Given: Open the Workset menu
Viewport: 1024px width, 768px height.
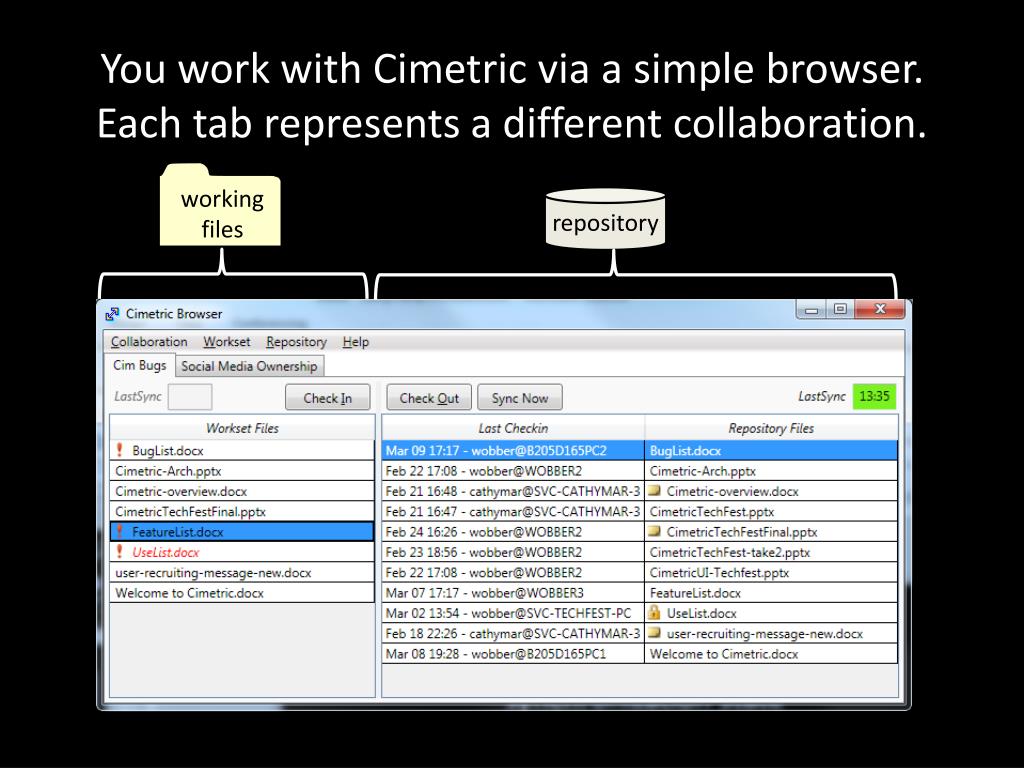Looking at the screenshot, I should click(x=227, y=342).
